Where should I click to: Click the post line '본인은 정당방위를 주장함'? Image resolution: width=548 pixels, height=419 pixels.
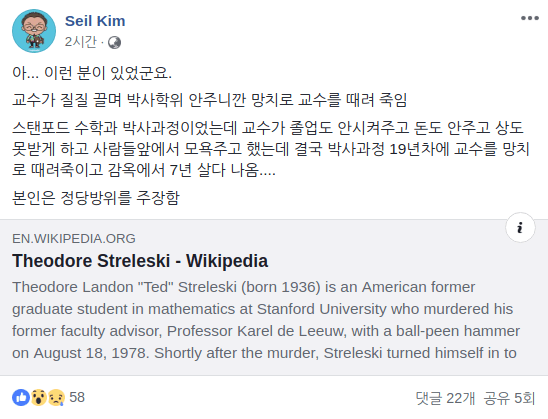click(96, 198)
